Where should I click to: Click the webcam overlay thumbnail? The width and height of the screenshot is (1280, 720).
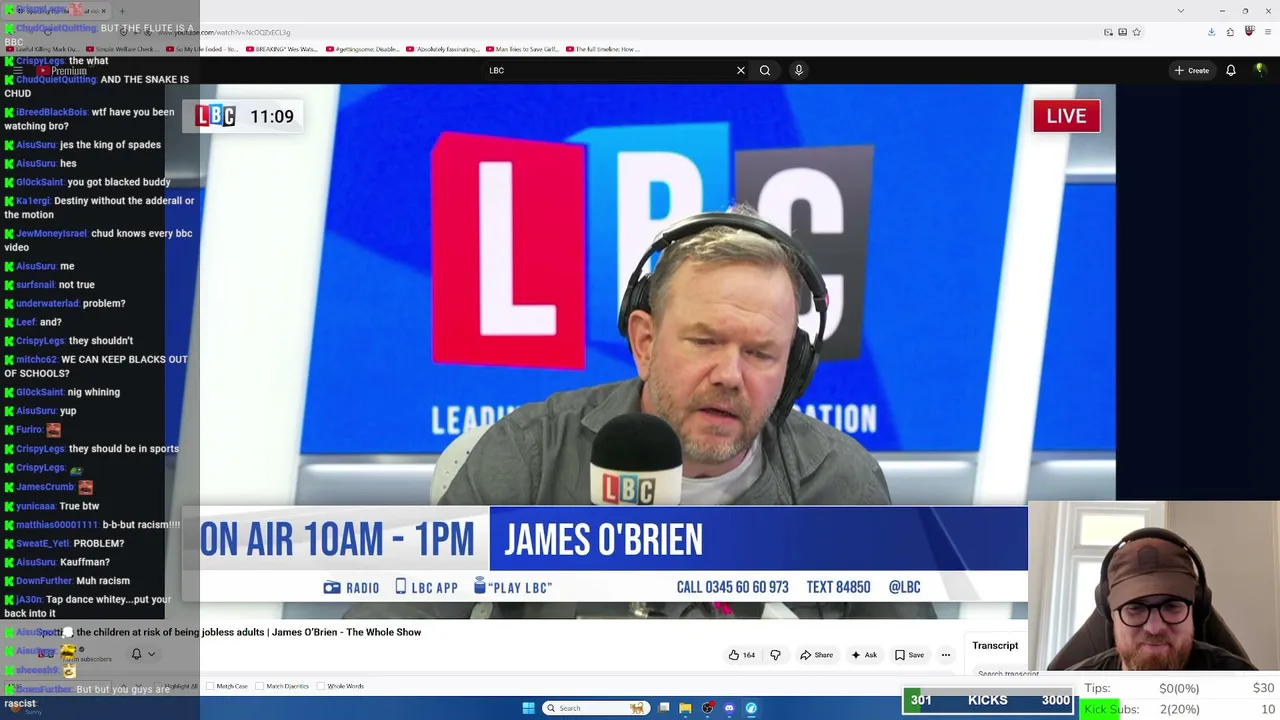point(1154,586)
